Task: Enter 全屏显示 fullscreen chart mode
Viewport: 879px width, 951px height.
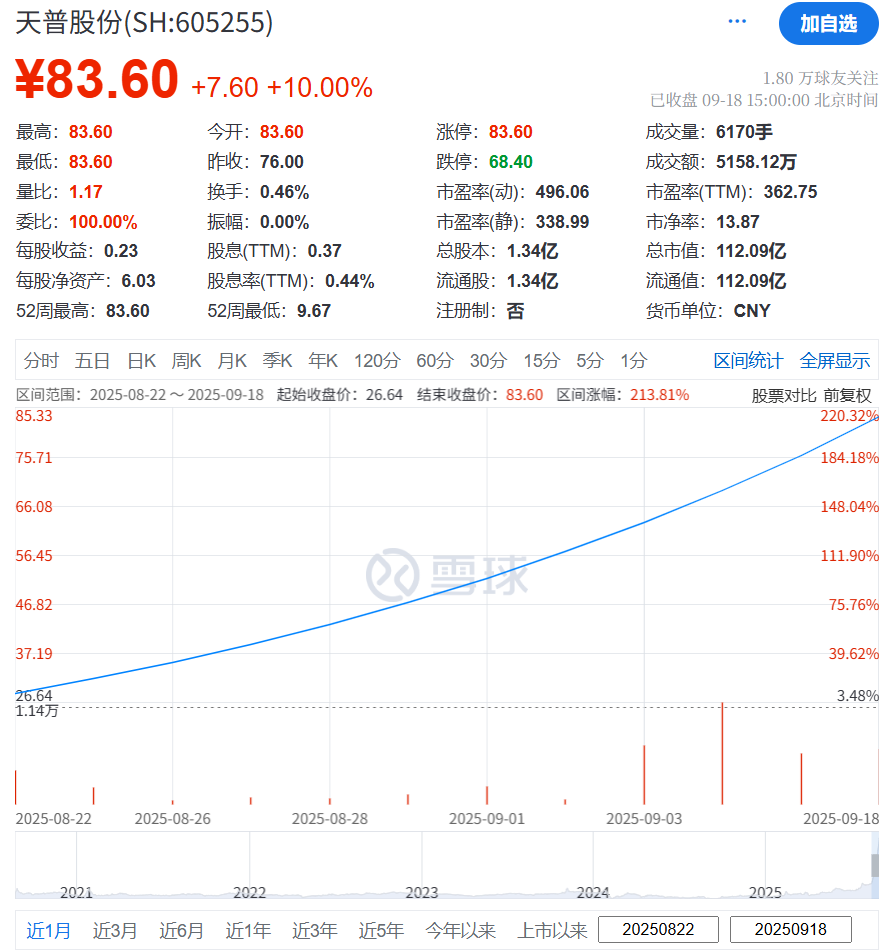Action: point(835,361)
